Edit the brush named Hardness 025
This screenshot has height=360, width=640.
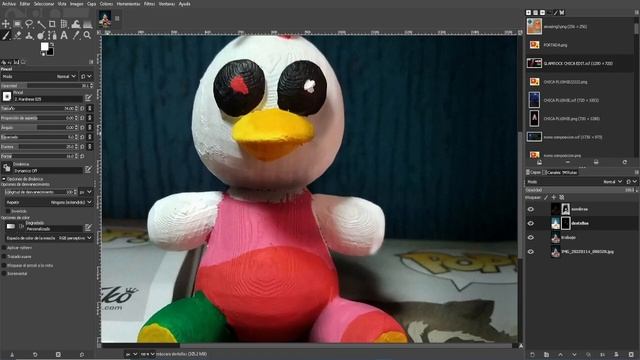click(88, 98)
